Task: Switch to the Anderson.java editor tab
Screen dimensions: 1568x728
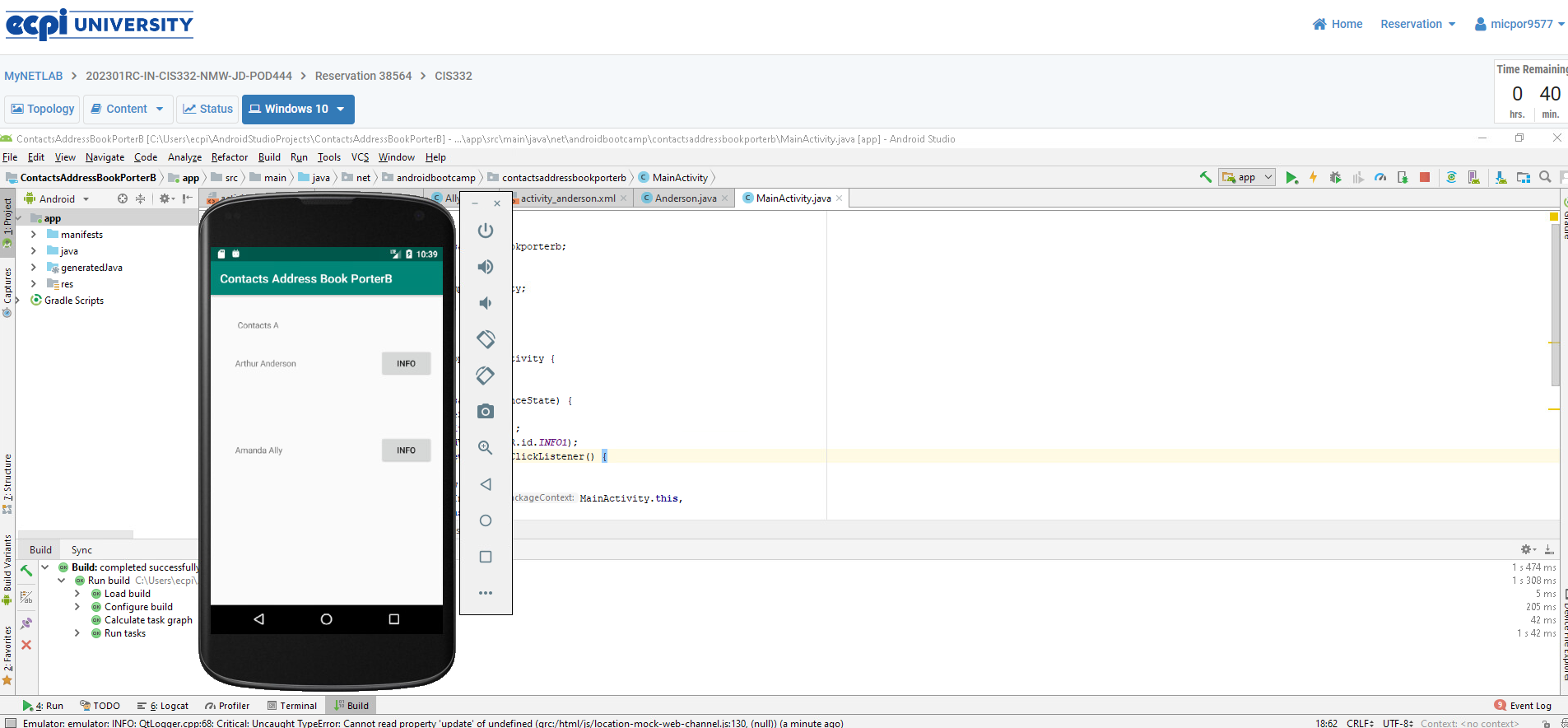Action: pyautogui.click(x=686, y=198)
